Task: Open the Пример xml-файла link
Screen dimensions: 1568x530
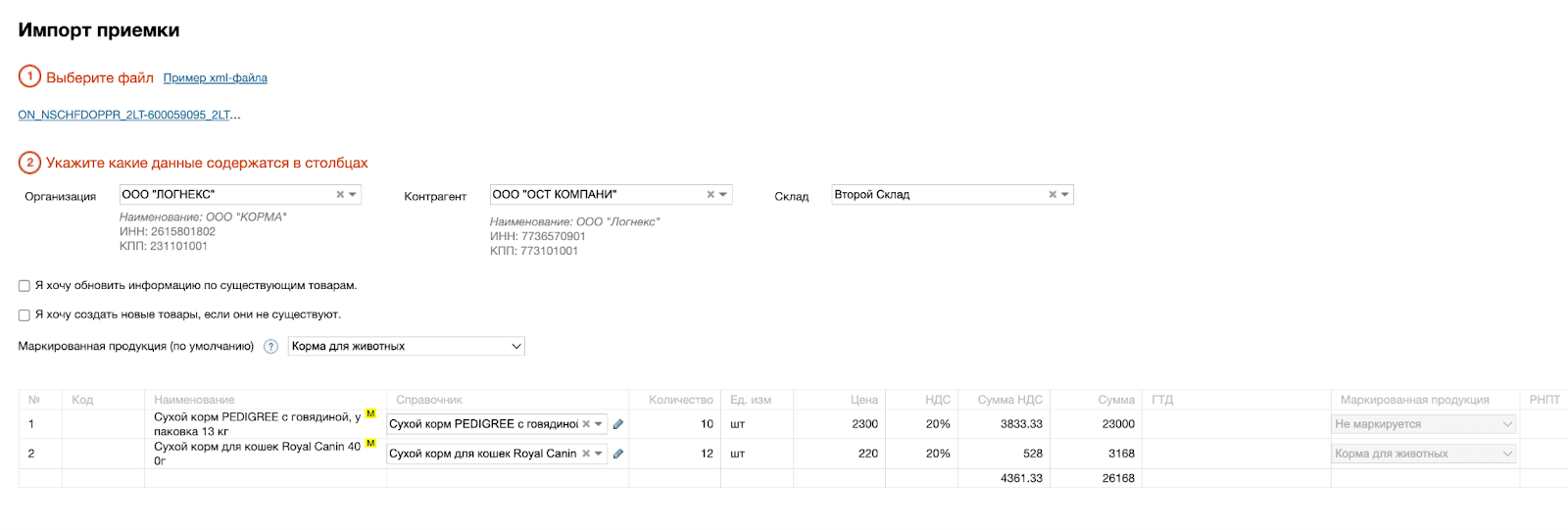Action: 215,78
